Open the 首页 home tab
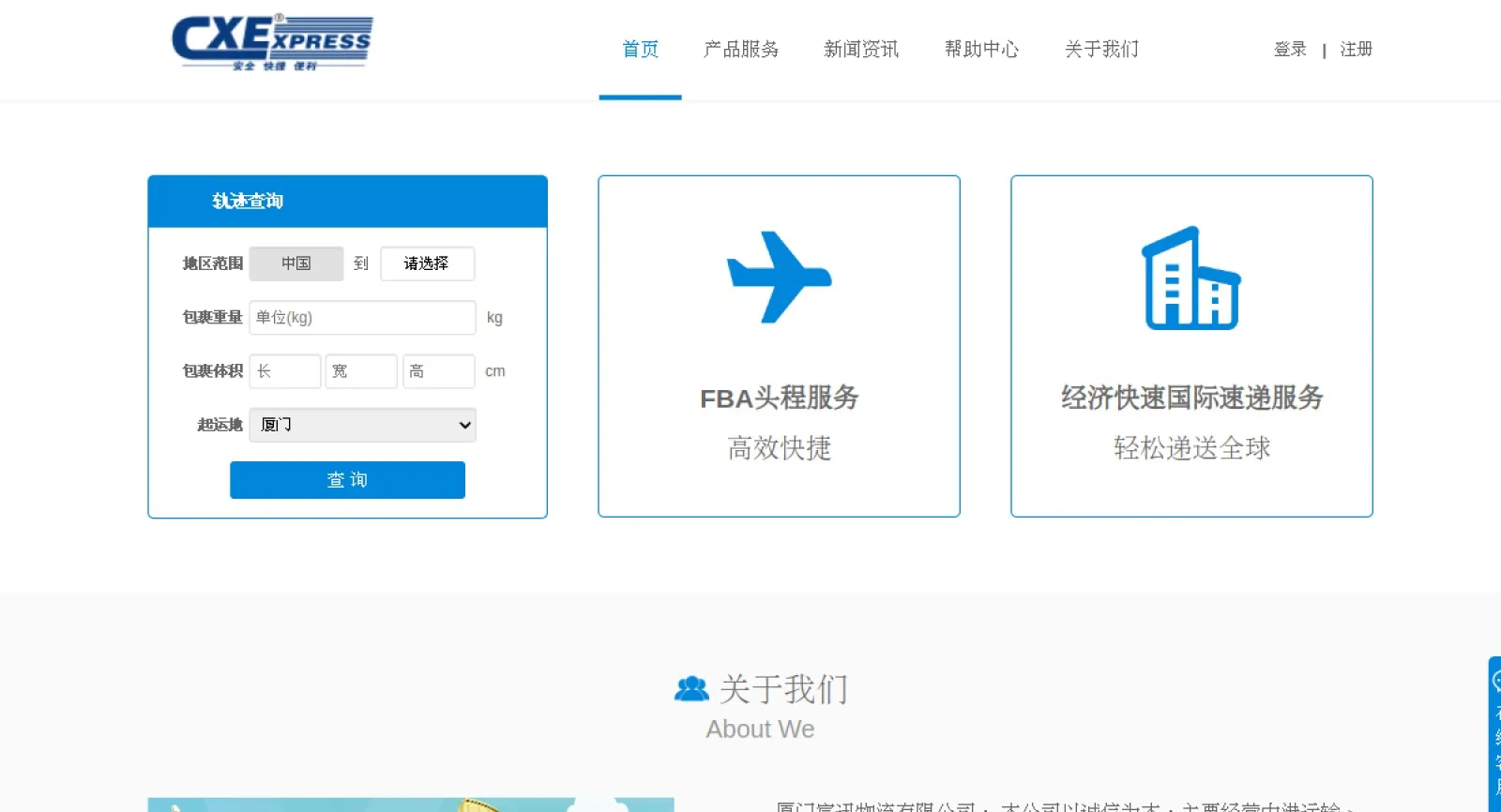The image size is (1501, 812). pyautogui.click(x=640, y=50)
